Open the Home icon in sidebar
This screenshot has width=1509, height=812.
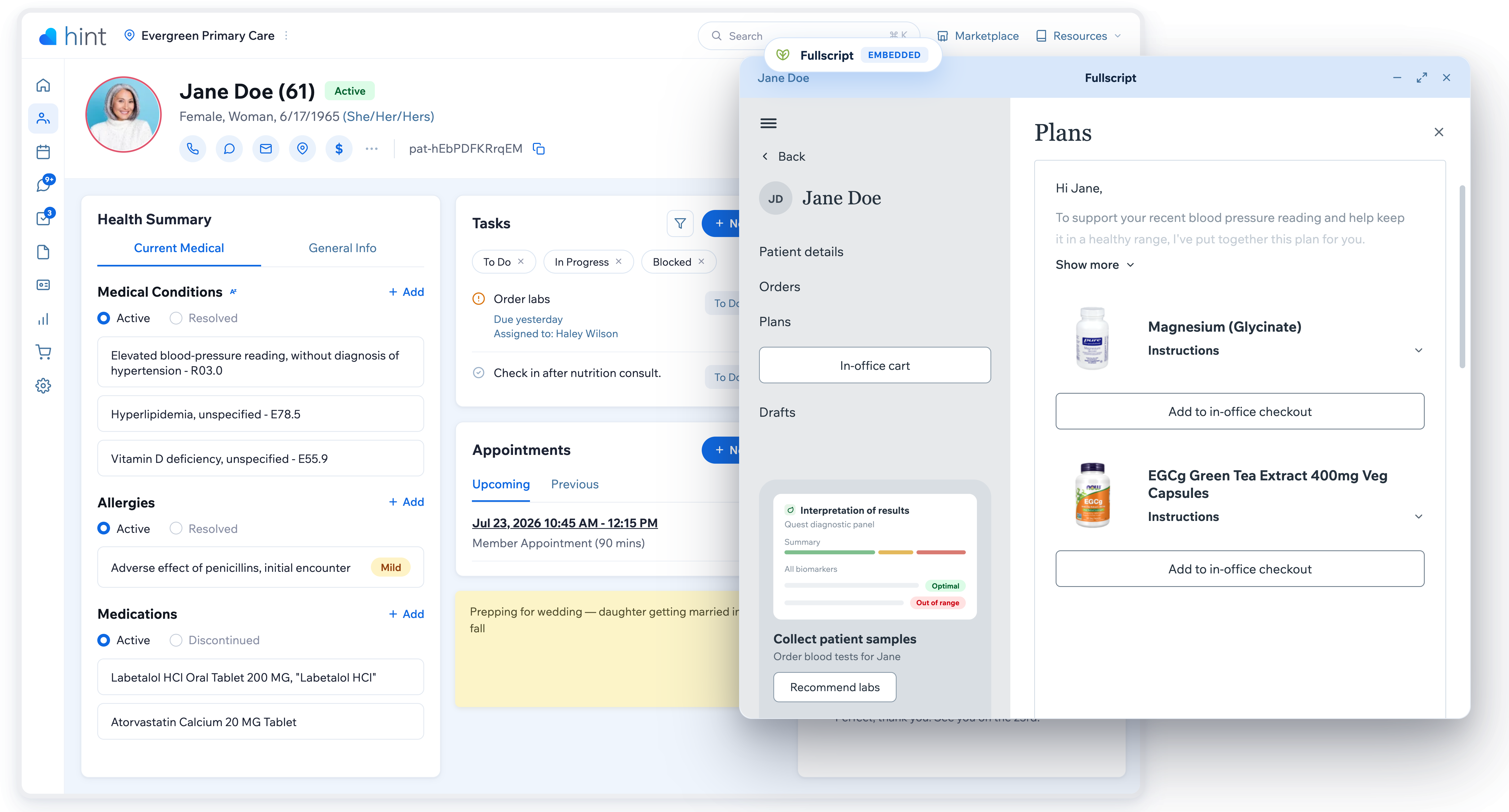coord(43,86)
